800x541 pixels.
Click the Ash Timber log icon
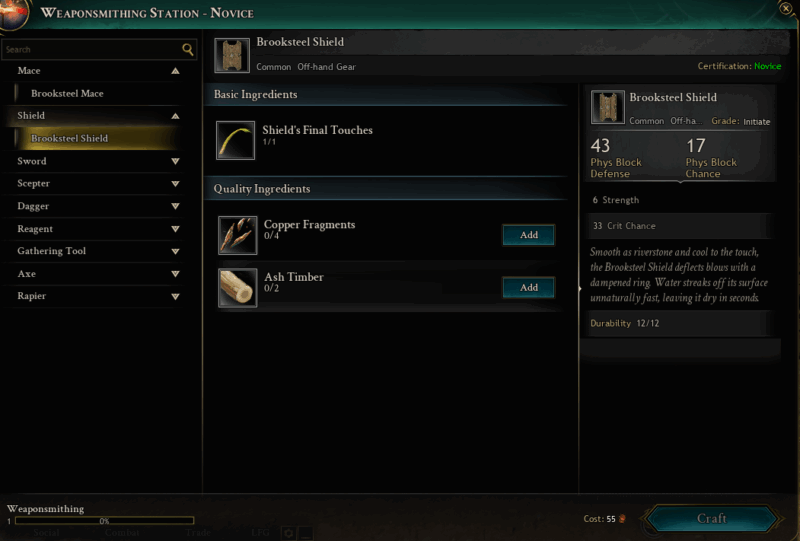point(238,288)
